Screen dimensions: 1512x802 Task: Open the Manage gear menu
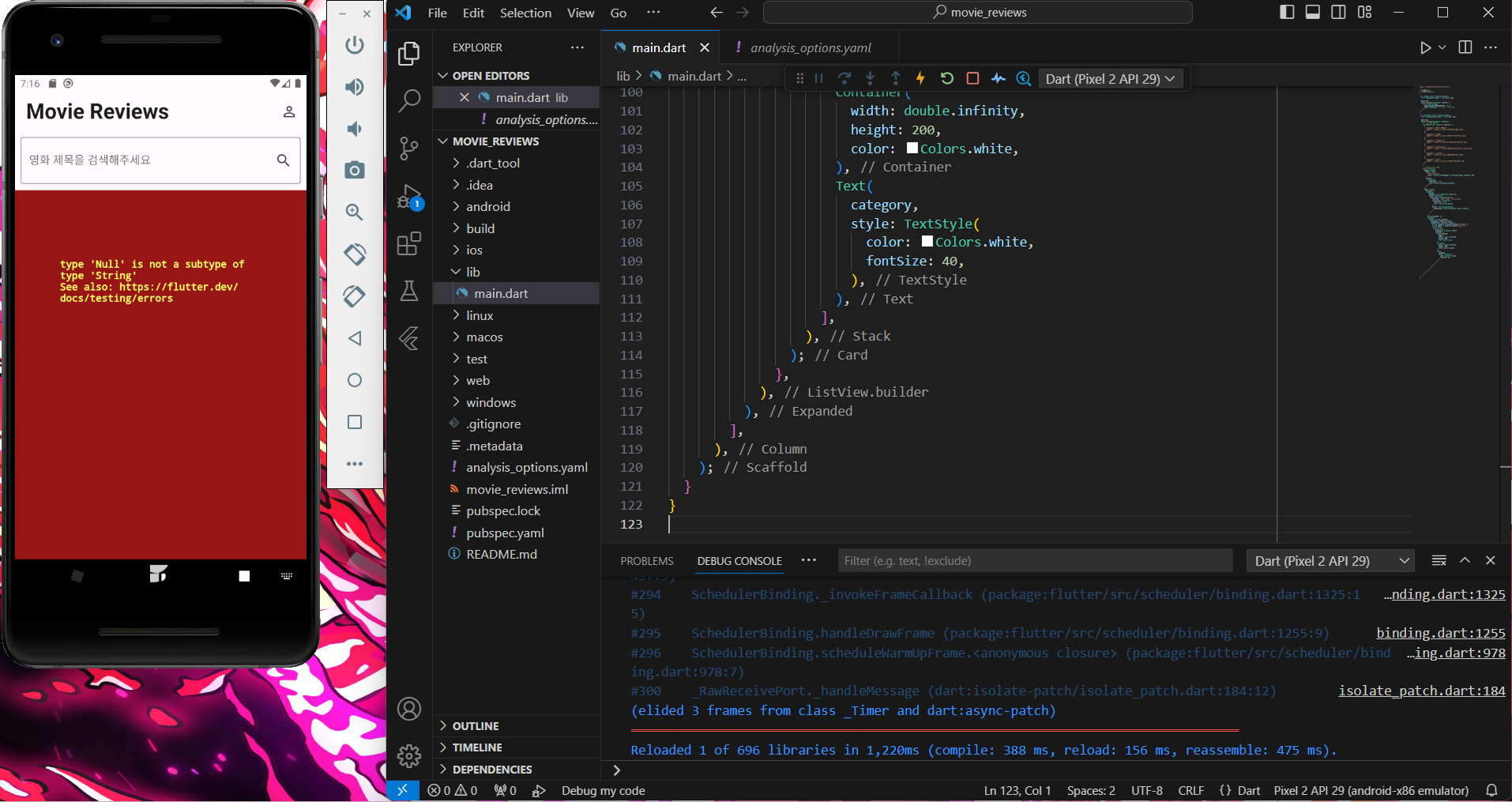pyautogui.click(x=409, y=756)
